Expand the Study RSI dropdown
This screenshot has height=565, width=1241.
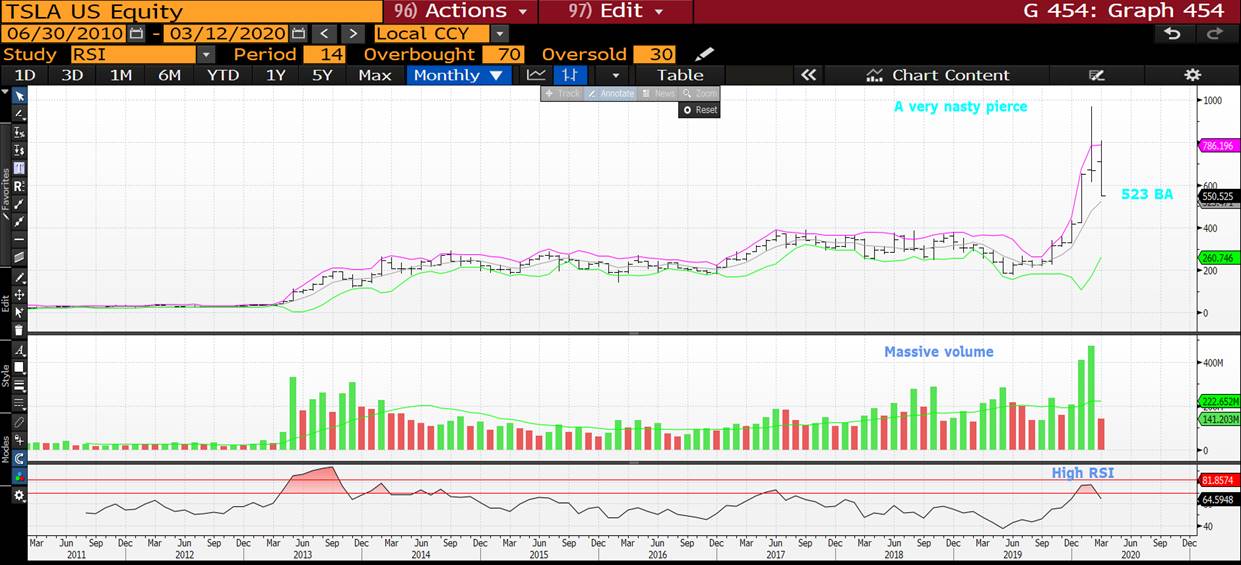click(x=205, y=54)
